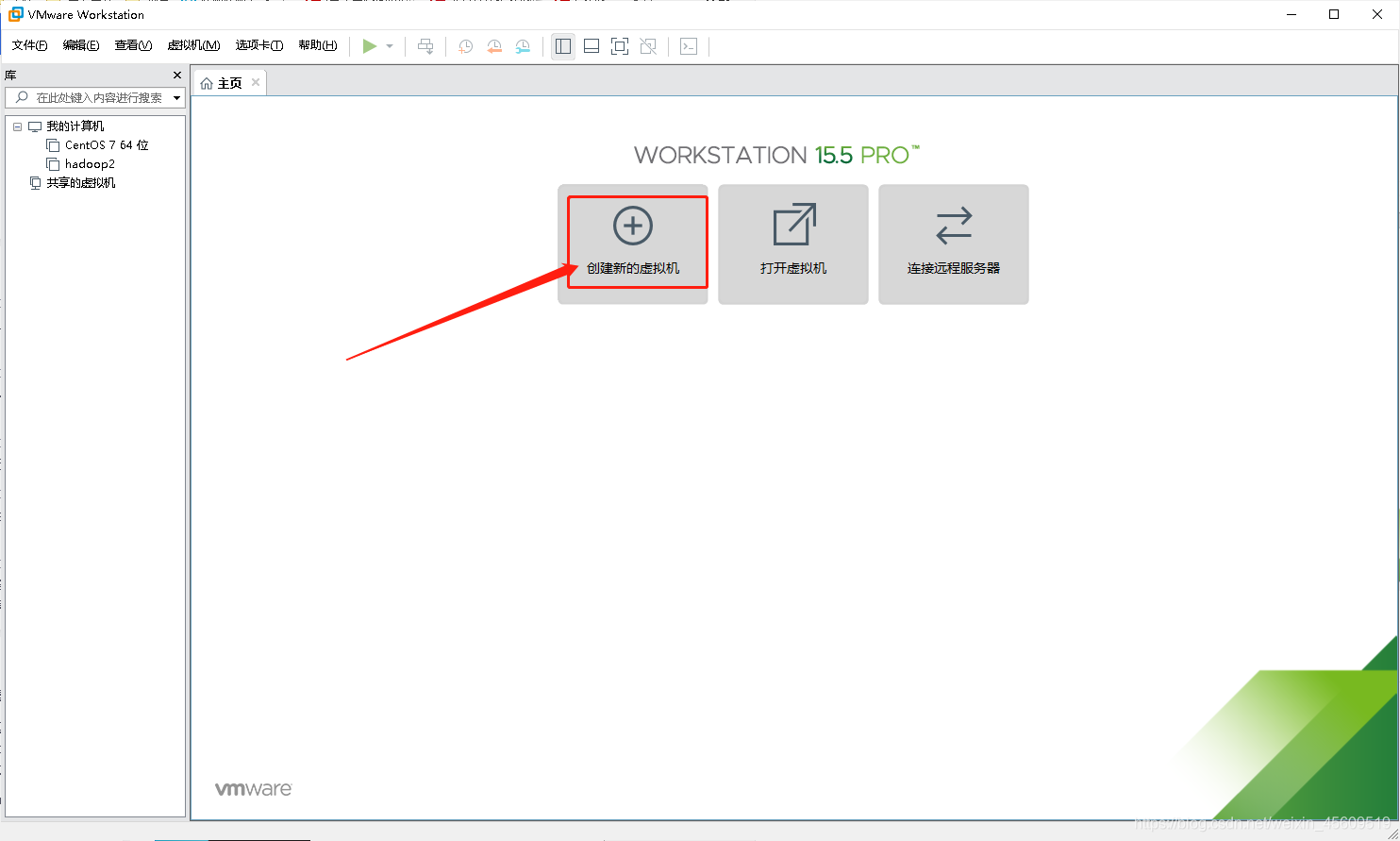The height and width of the screenshot is (841, 1400).
Task: Open the power options dropdown arrow
Action: 390,46
